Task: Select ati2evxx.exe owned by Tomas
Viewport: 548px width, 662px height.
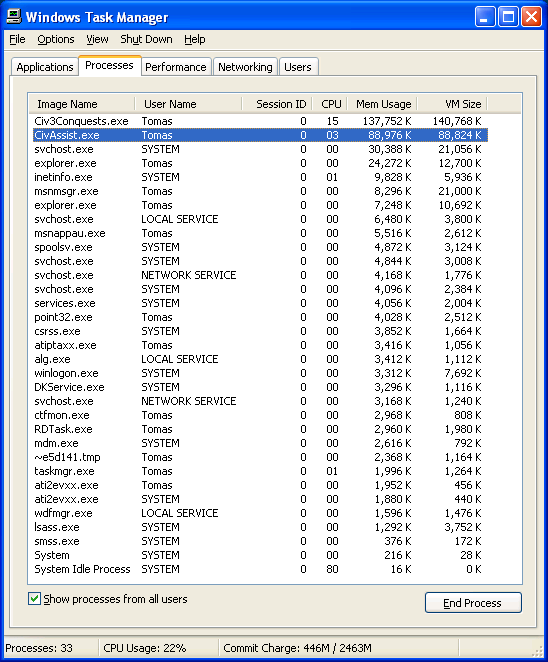Action: pos(258,485)
